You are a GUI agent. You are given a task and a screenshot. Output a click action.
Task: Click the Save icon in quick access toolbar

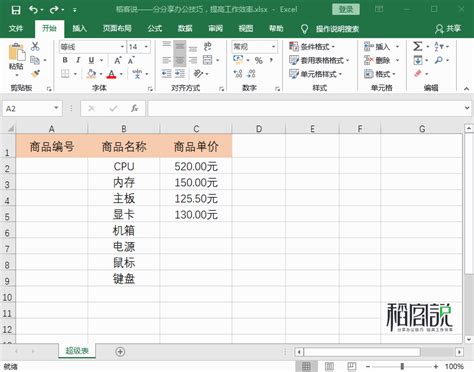[x=16, y=10]
